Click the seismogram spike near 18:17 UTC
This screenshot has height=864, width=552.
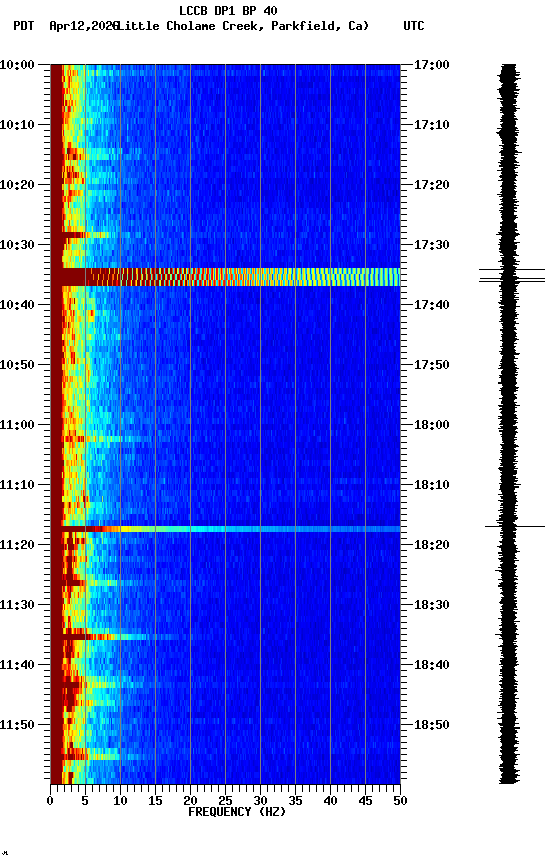tap(515, 527)
